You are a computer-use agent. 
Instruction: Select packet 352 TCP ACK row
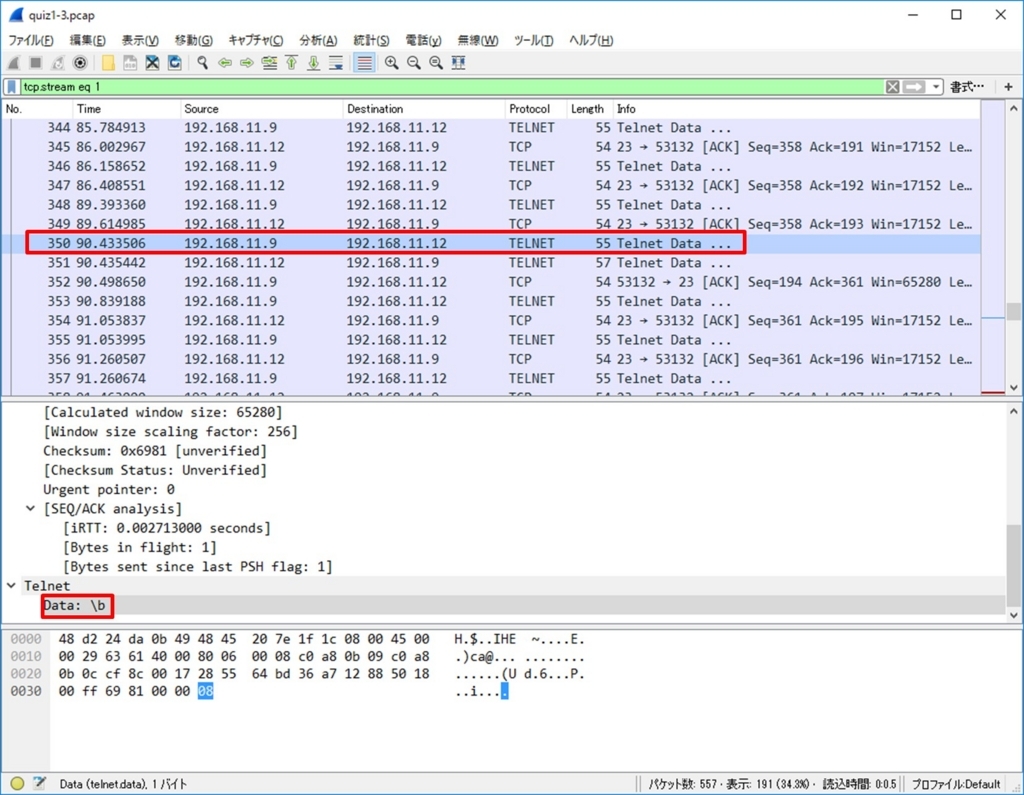click(490, 282)
